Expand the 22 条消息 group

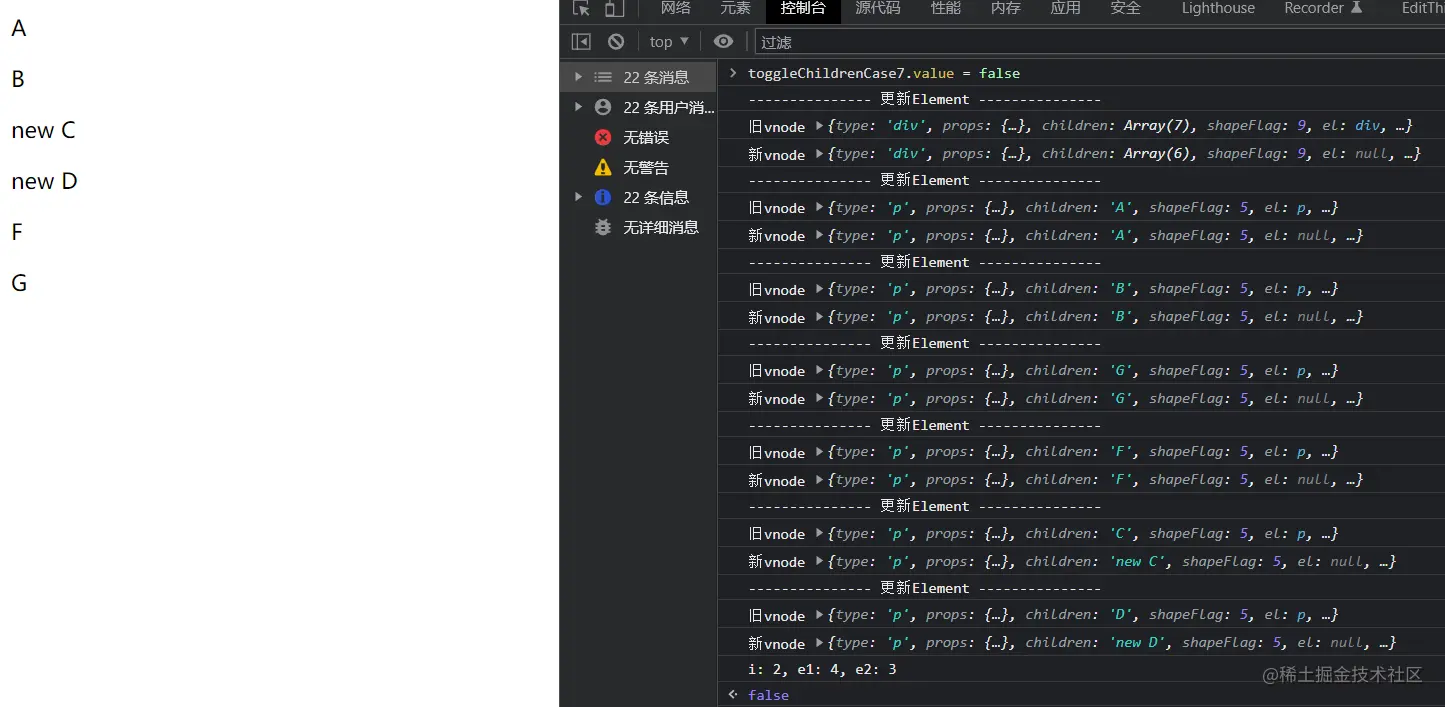point(578,77)
